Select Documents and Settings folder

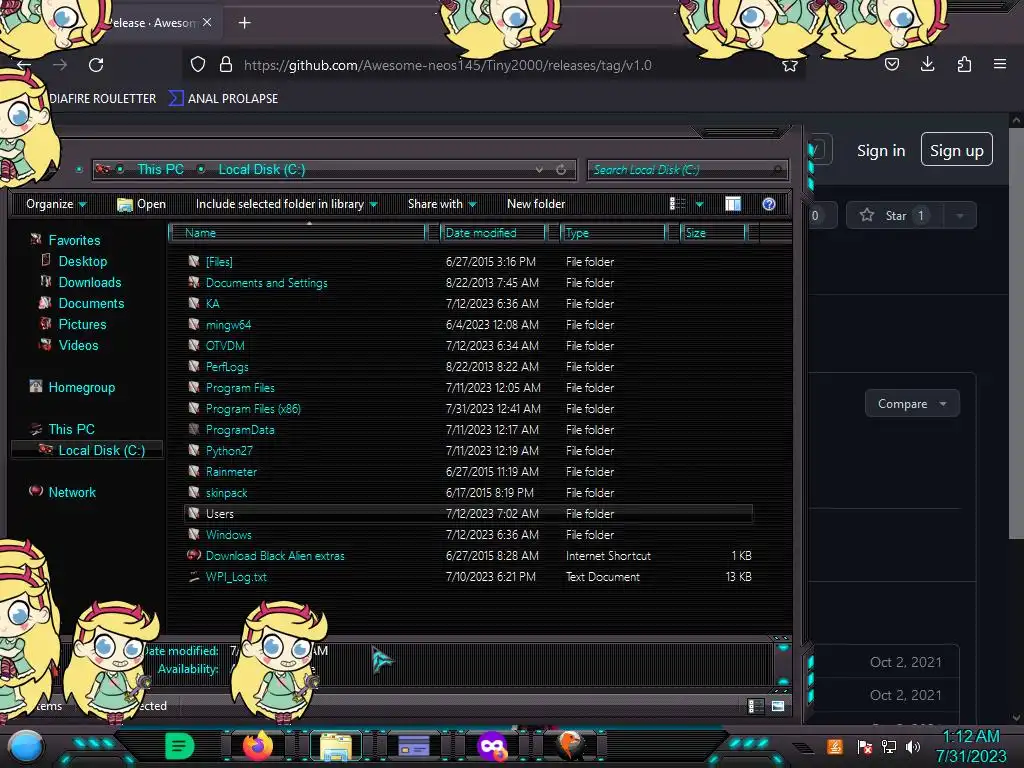click(266, 283)
